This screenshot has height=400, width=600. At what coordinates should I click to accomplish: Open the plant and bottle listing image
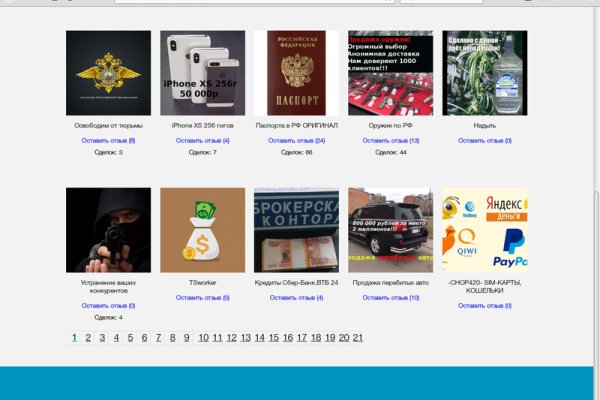coord(485,73)
